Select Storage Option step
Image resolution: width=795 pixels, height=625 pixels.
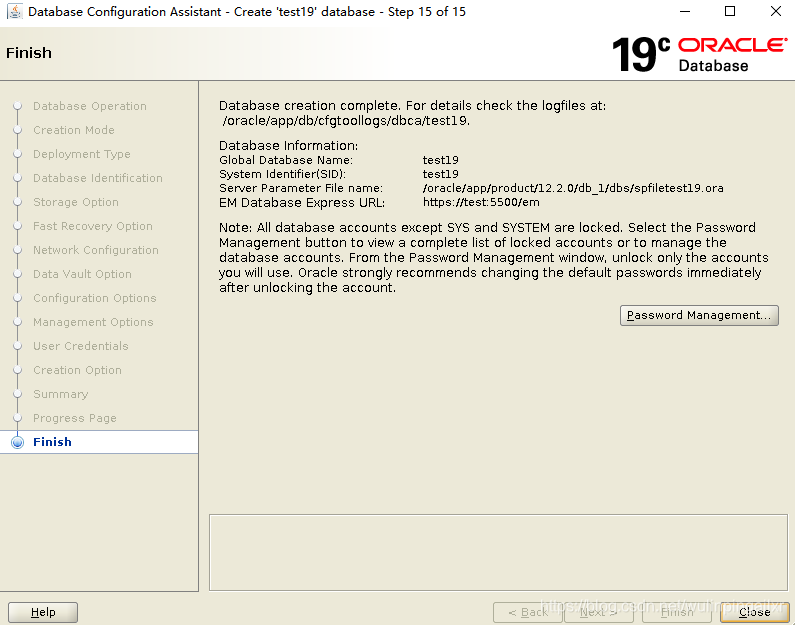coord(76,202)
